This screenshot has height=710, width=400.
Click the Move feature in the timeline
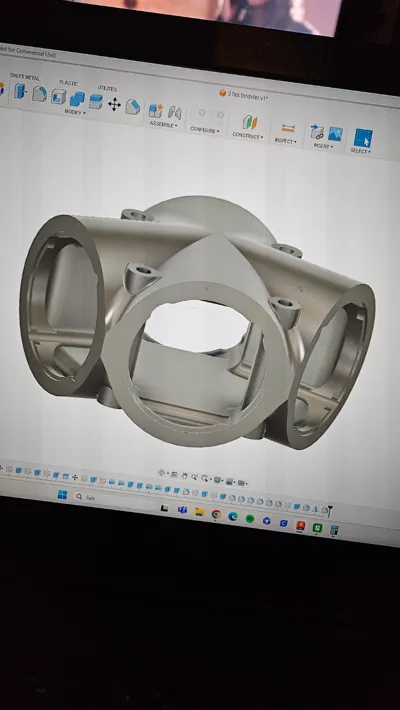[x=75, y=477]
